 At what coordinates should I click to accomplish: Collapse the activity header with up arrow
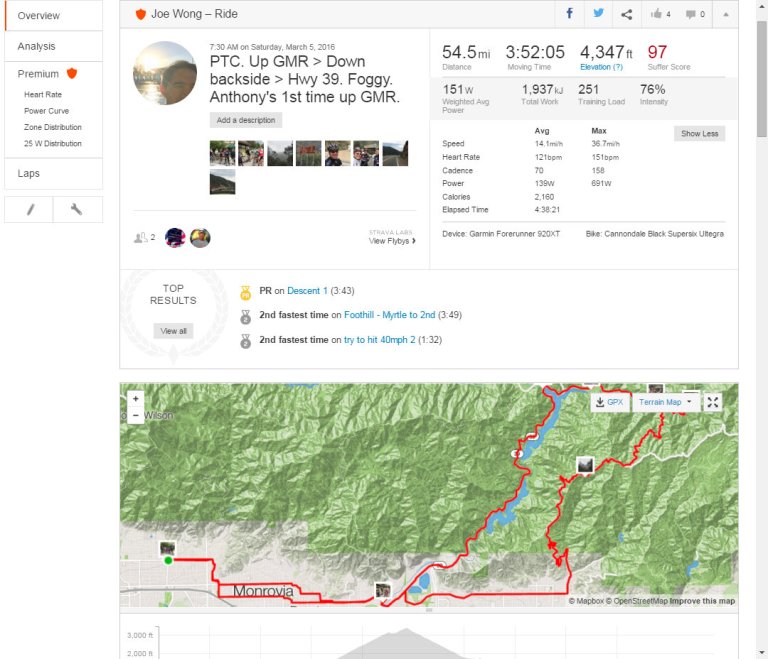(725, 14)
